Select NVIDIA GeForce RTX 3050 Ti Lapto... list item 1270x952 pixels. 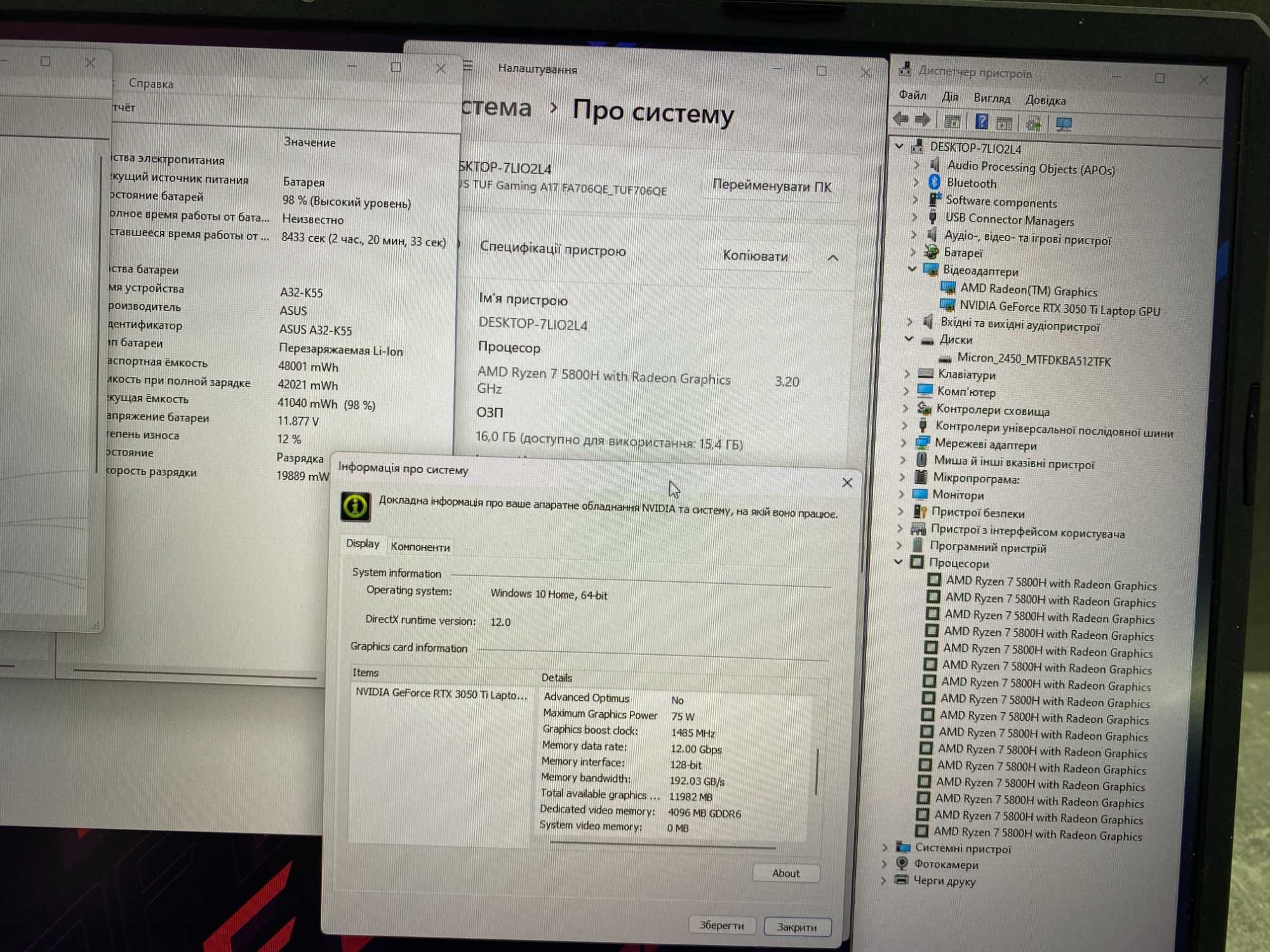click(x=441, y=694)
